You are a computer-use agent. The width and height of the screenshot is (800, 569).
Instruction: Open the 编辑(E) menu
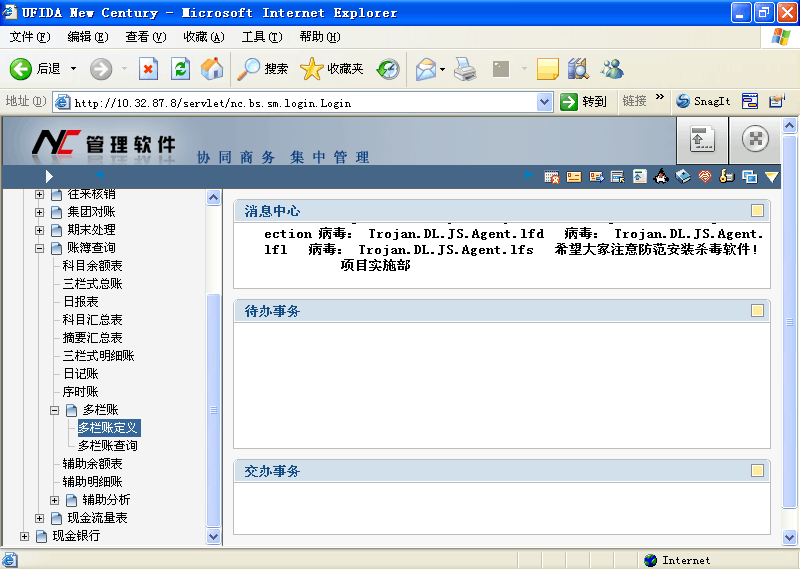tap(88, 37)
